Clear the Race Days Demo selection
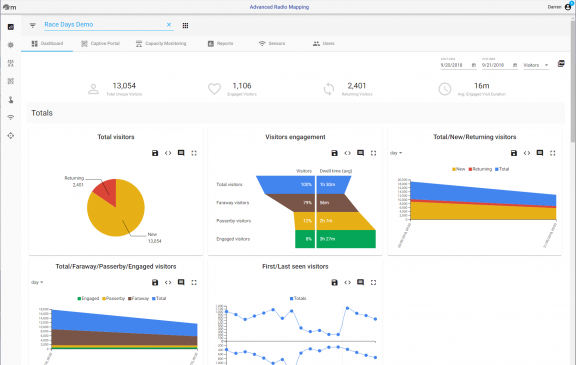The image size is (576, 365). [x=169, y=25]
